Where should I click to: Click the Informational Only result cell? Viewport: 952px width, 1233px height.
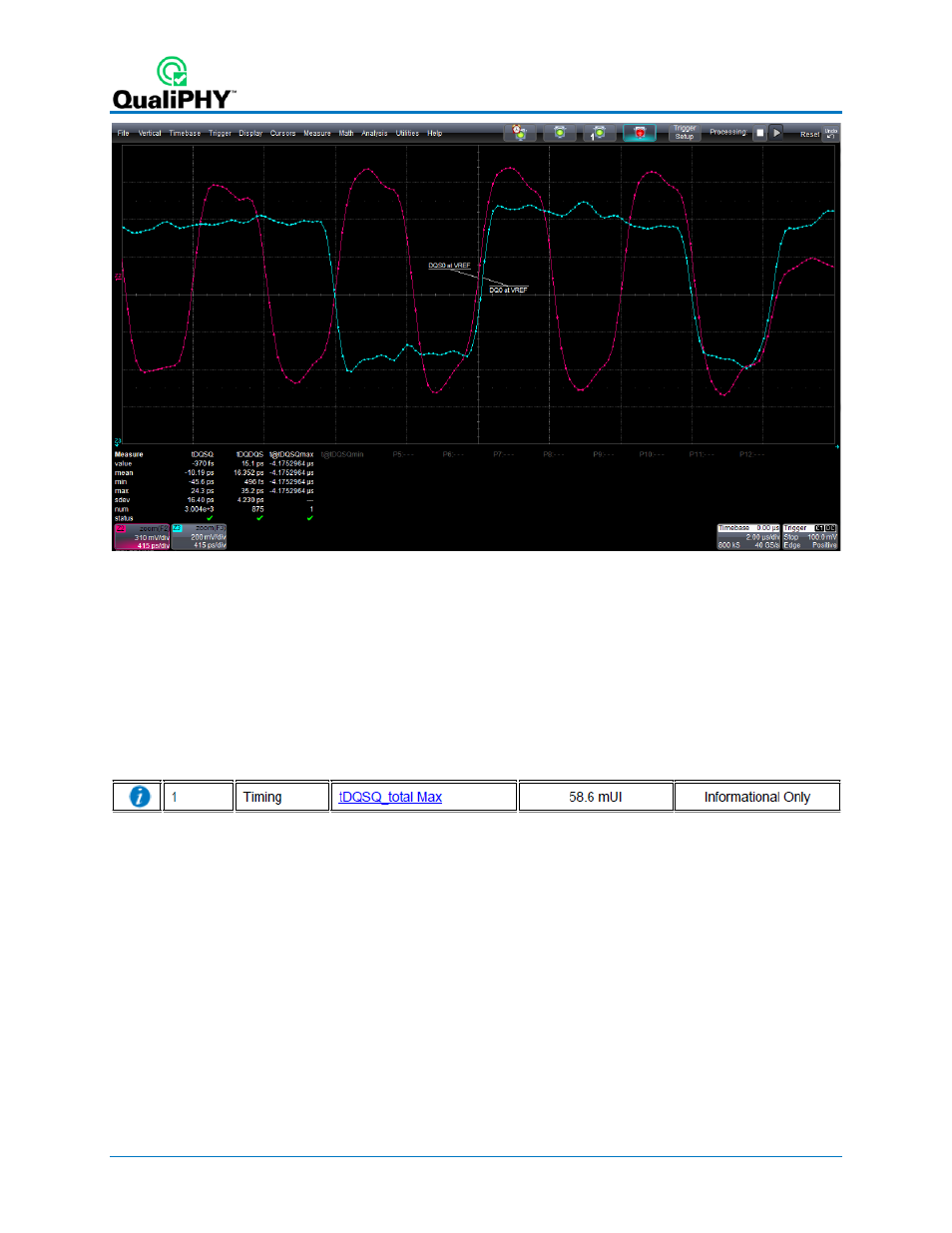[757, 797]
